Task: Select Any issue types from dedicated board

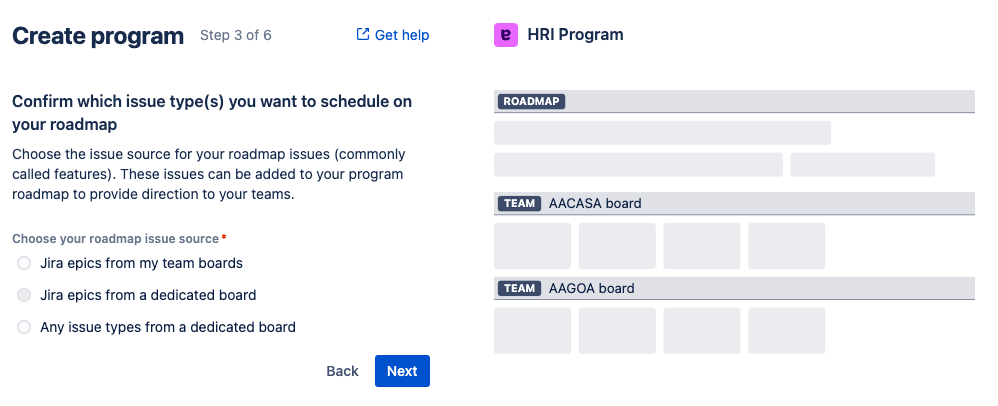Action: pyautogui.click(x=24, y=327)
